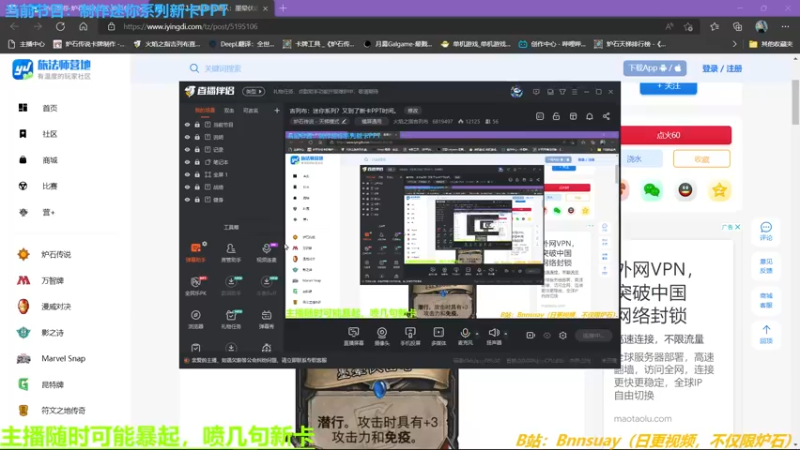Open the 视频连麦 tool
This screenshot has width=800, height=450.
coord(266,252)
